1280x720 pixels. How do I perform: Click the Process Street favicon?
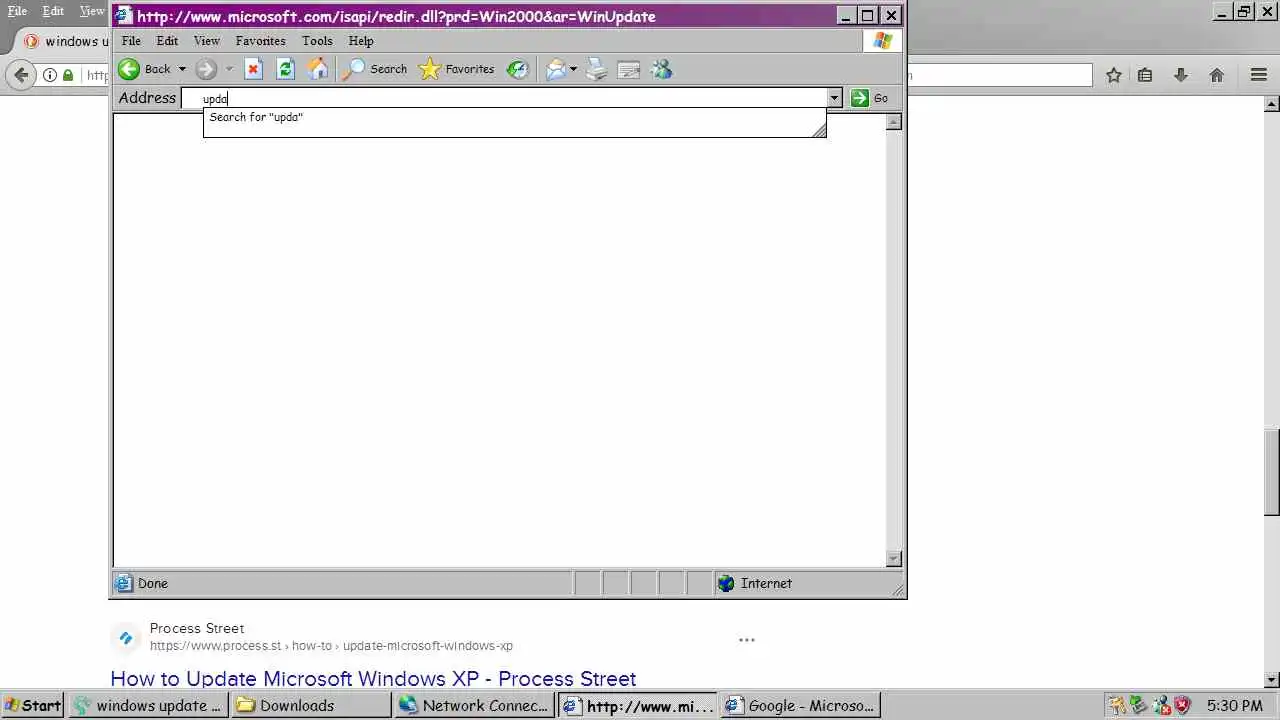[x=126, y=638]
